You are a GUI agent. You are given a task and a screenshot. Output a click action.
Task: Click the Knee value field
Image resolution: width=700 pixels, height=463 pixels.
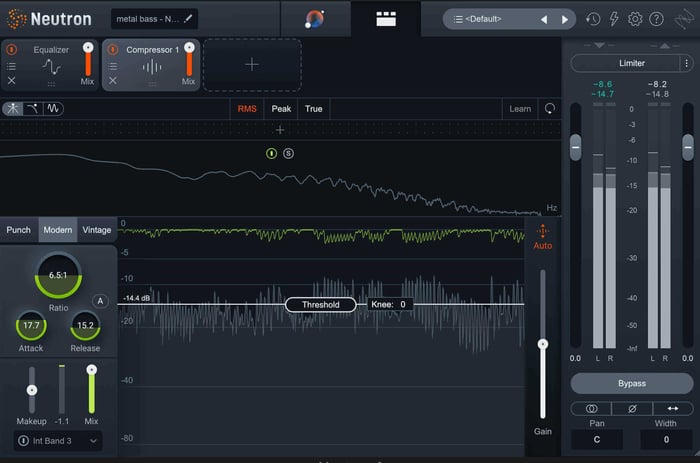coord(390,304)
